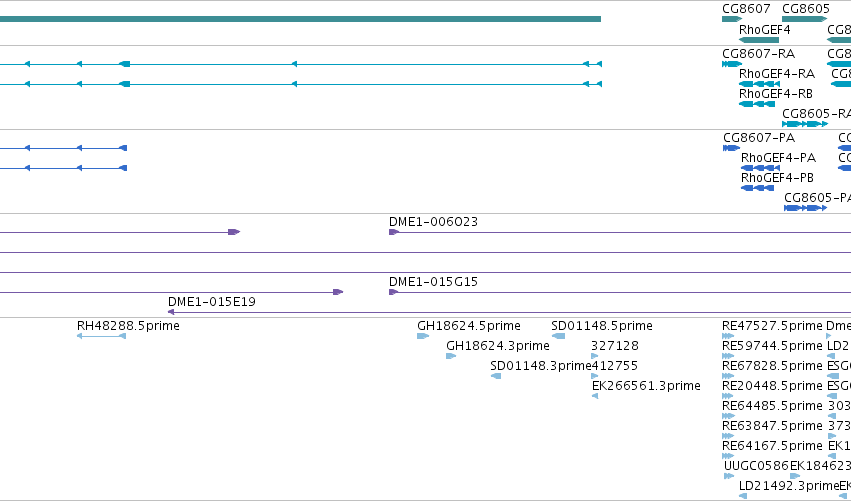The image size is (851, 501).
Task: Click the long teal gene bar in the gene track
Action: point(300,19)
